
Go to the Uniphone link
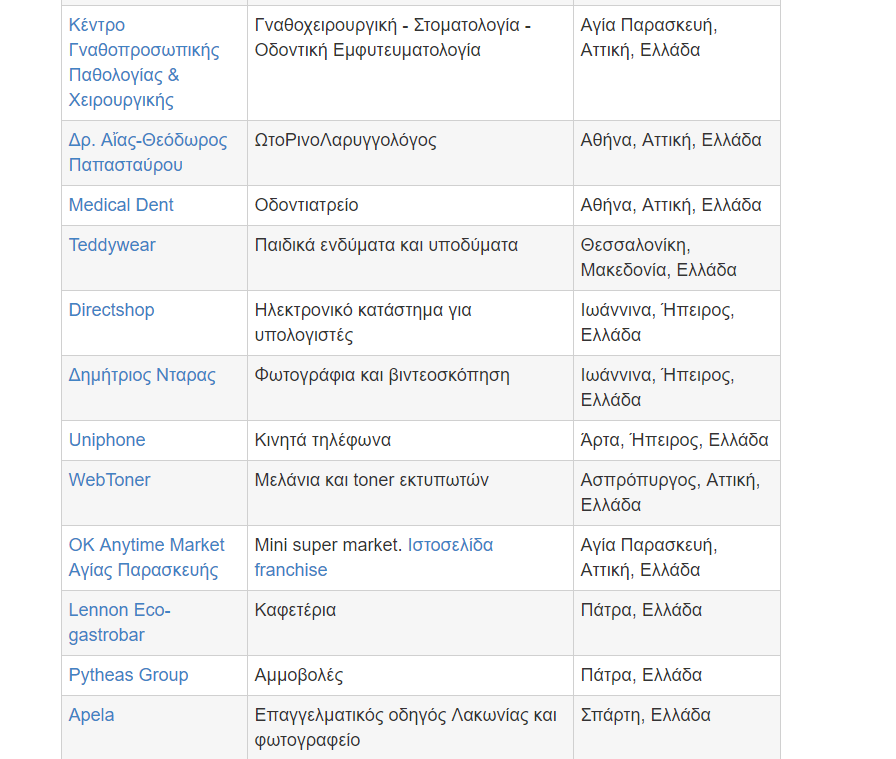pyautogui.click(x=107, y=440)
